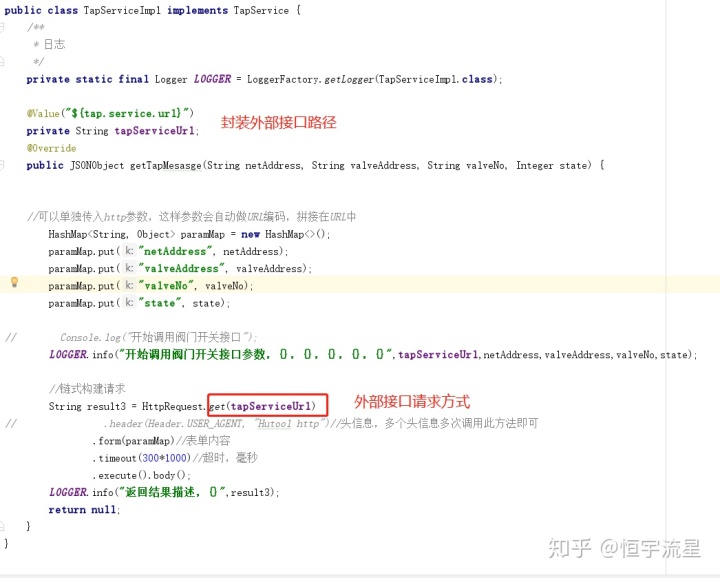
Task: Click the "${tap.service.url}" string
Action: pyautogui.click(x=127, y=113)
